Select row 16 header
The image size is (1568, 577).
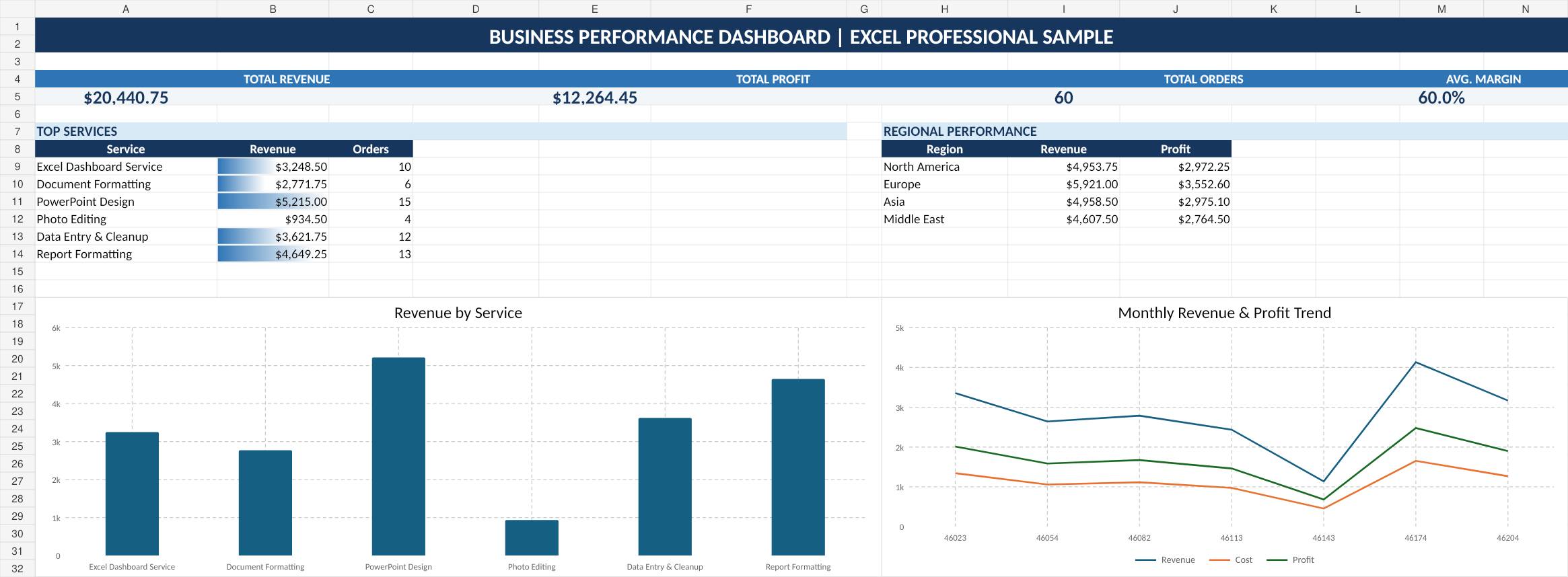[17, 289]
